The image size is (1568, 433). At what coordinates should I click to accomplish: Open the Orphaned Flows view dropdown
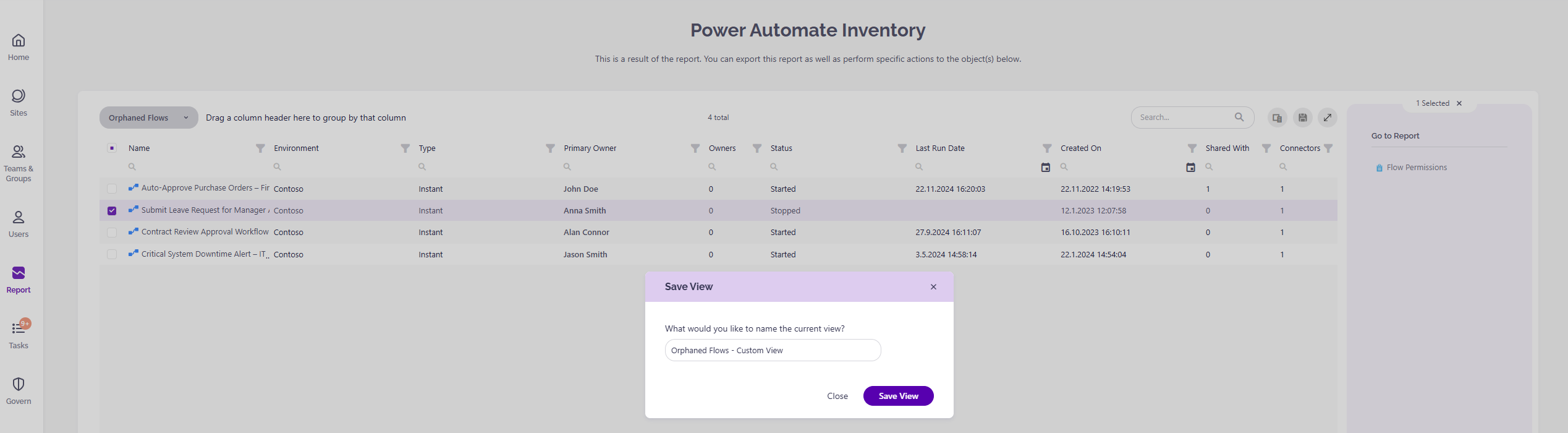[149, 118]
